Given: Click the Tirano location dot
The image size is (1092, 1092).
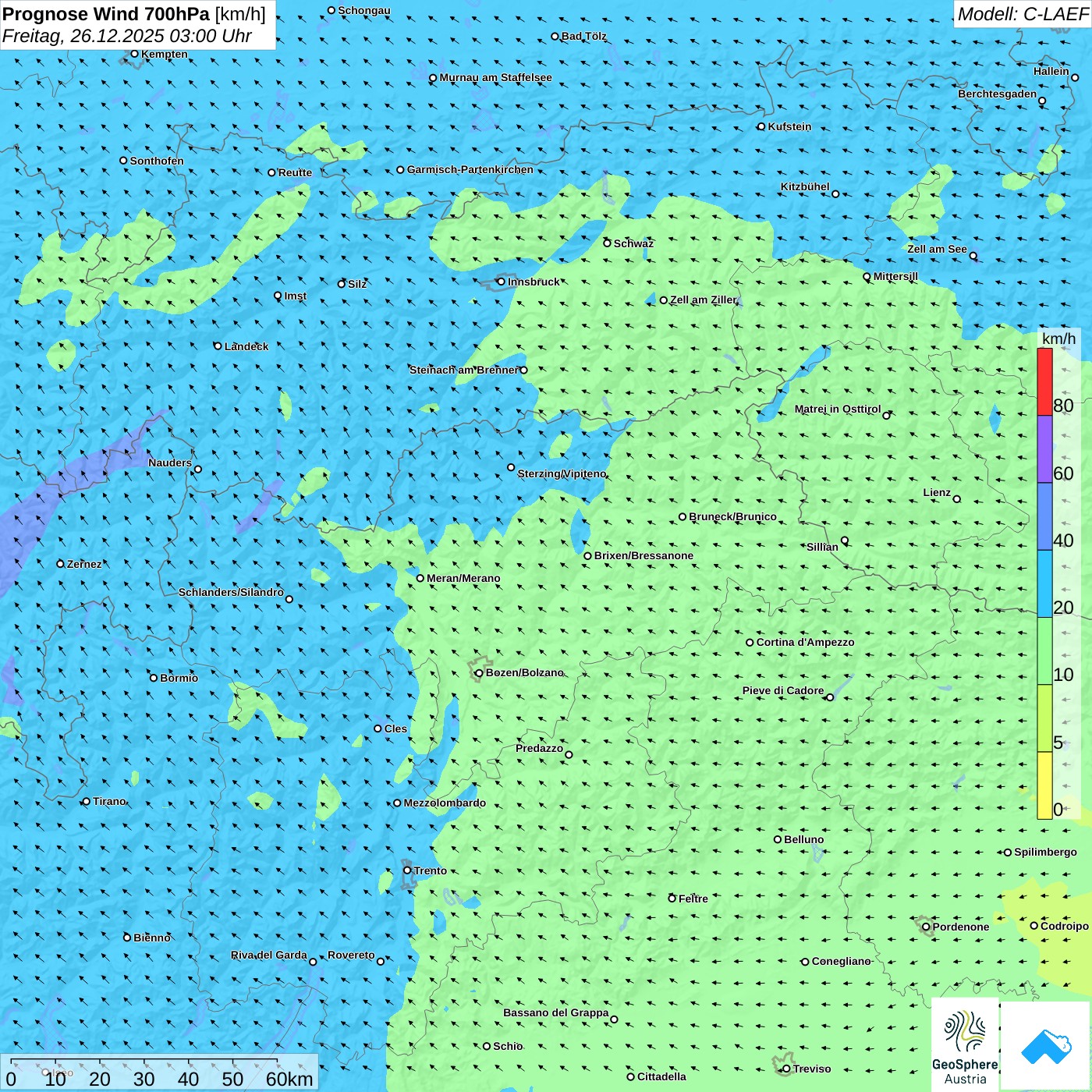Looking at the screenshot, I should 87,801.
